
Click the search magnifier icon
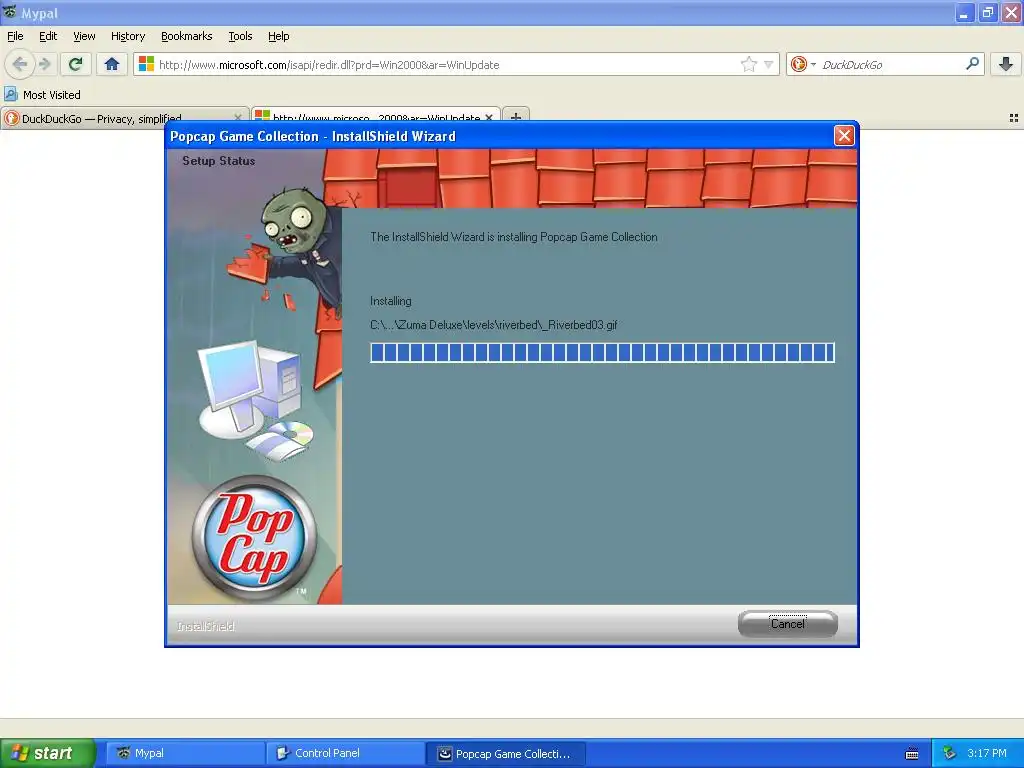tap(972, 64)
